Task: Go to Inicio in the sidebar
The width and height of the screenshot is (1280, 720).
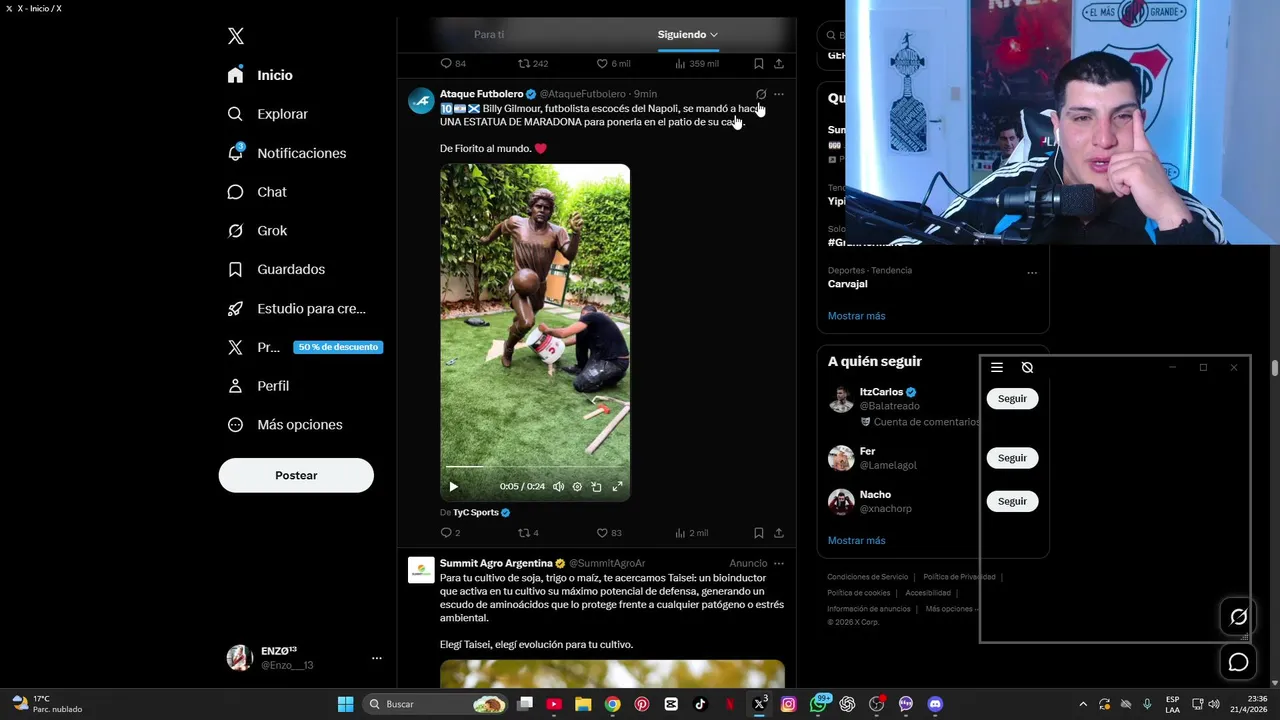Action: pyautogui.click(x=260, y=75)
